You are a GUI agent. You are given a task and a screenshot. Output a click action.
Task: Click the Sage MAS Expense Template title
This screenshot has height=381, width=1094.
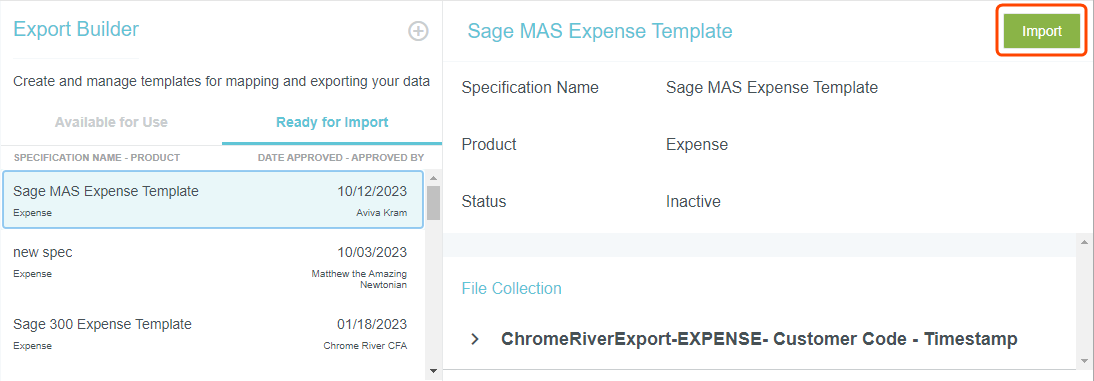point(600,31)
